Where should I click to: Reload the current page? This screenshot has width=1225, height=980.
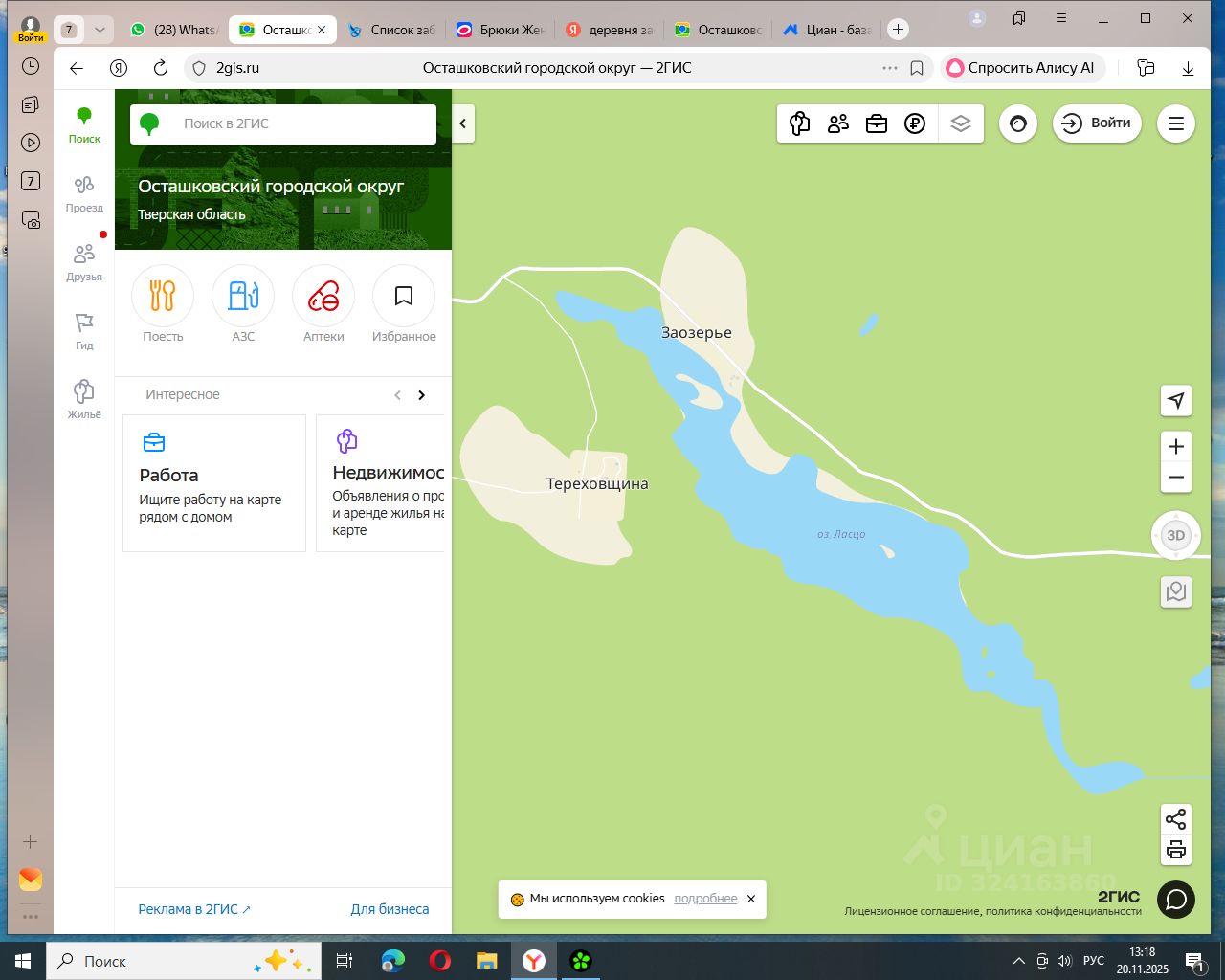click(161, 68)
